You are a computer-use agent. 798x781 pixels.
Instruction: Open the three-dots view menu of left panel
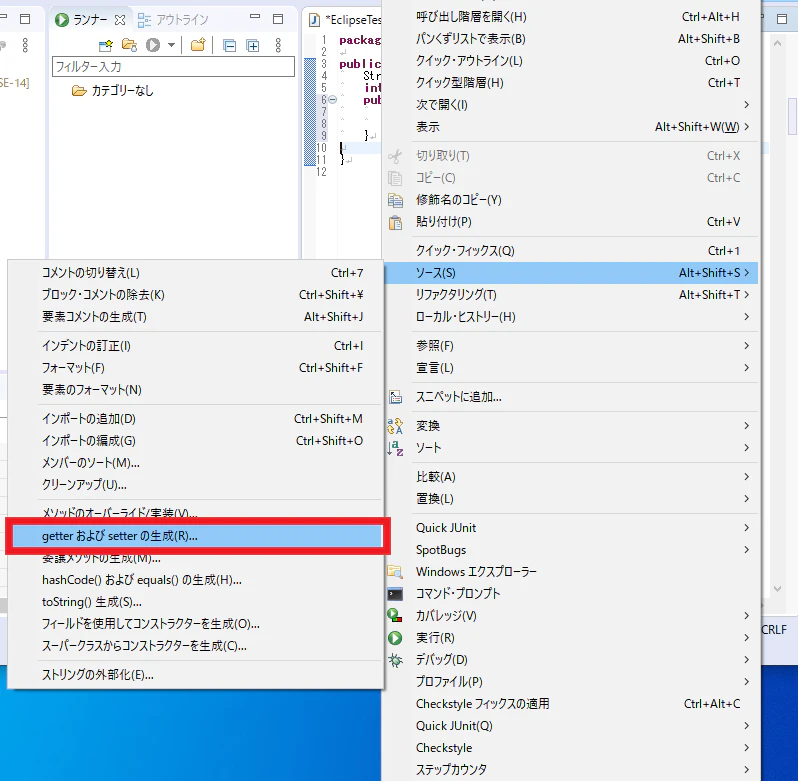(x=25, y=46)
